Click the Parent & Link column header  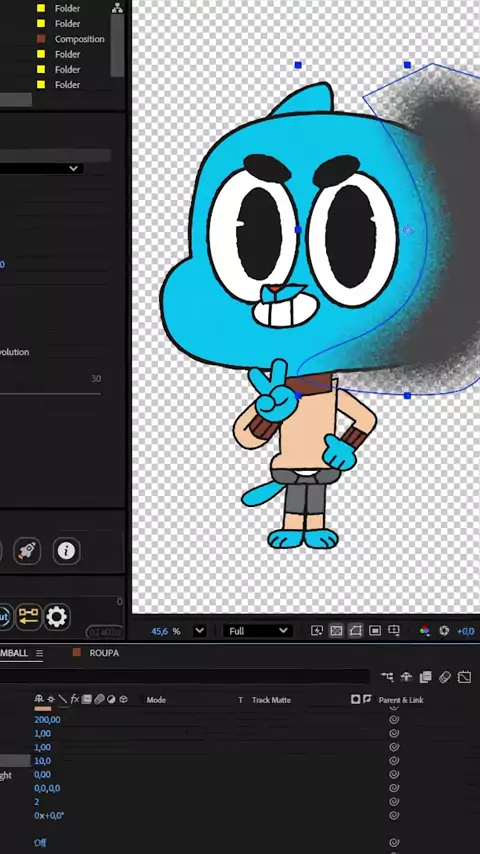point(401,700)
